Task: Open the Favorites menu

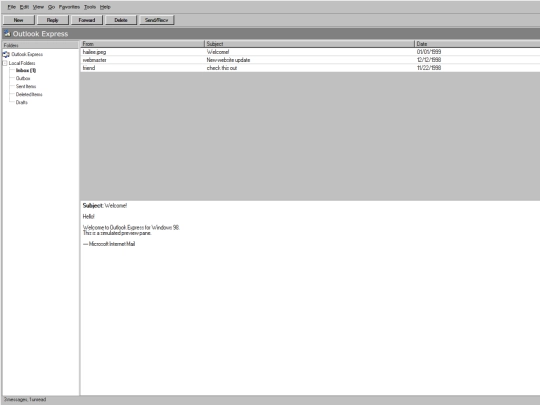Action: click(x=69, y=7)
